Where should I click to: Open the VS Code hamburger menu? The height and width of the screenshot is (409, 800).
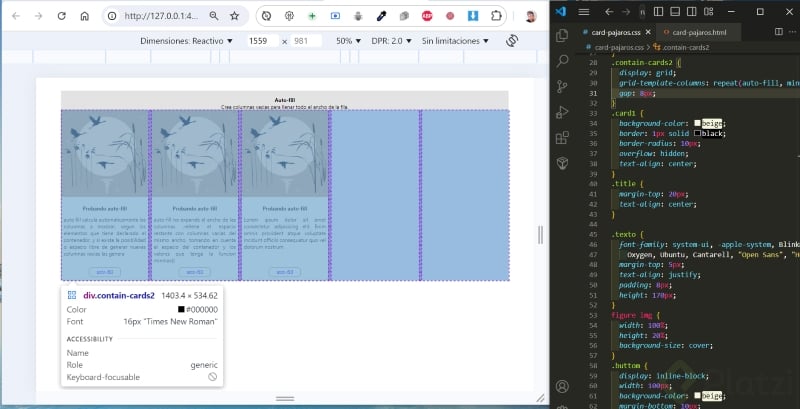[586, 10]
